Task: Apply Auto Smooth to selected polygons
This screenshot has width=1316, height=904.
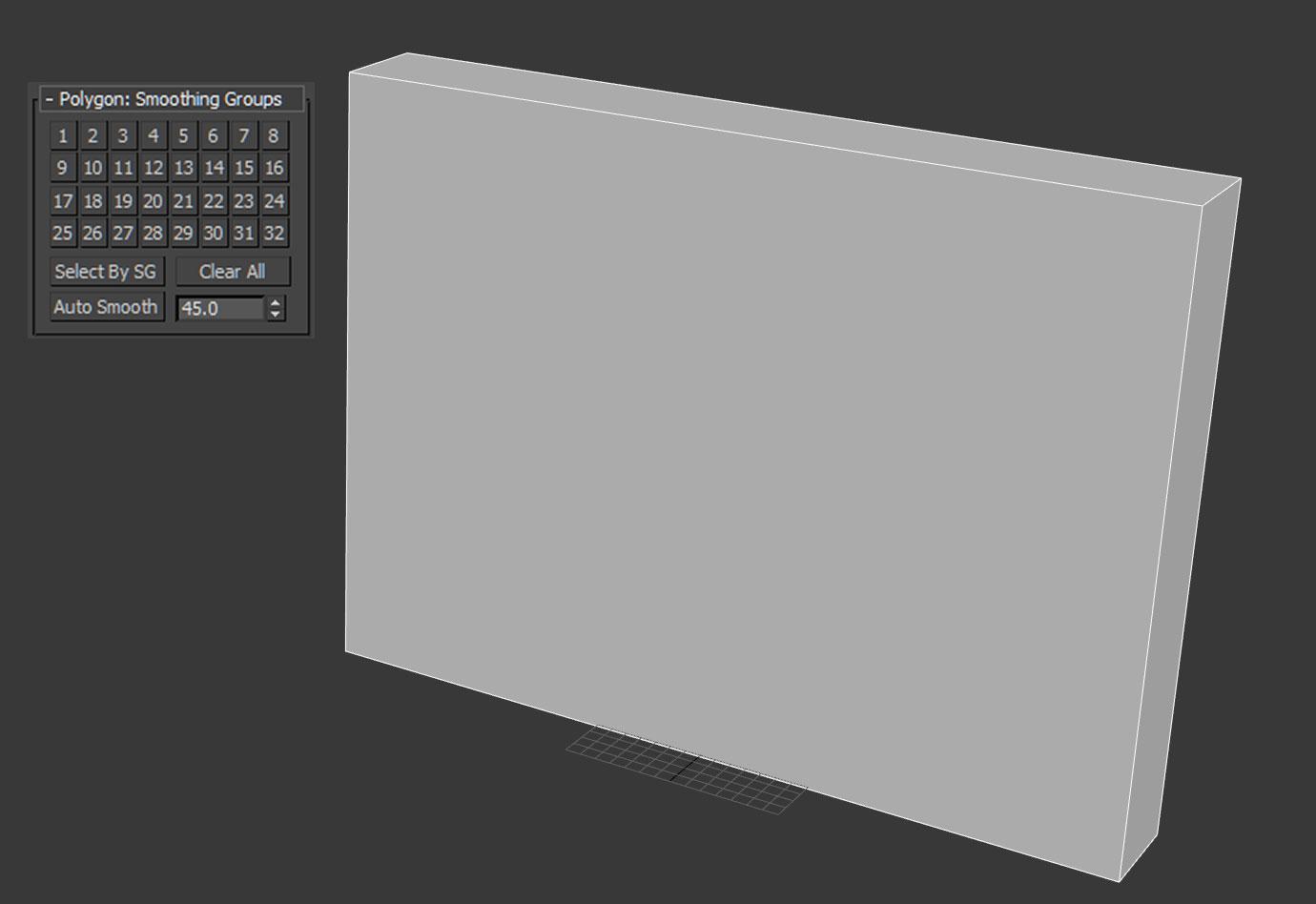Action: click(107, 306)
